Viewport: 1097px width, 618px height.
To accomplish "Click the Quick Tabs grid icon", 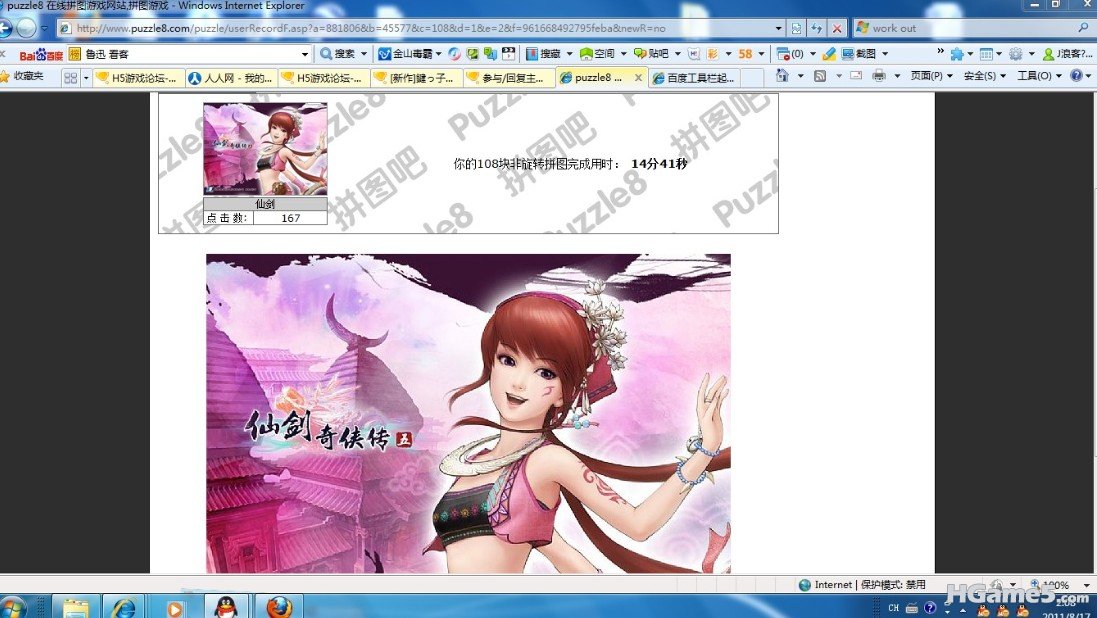I will [x=70, y=78].
